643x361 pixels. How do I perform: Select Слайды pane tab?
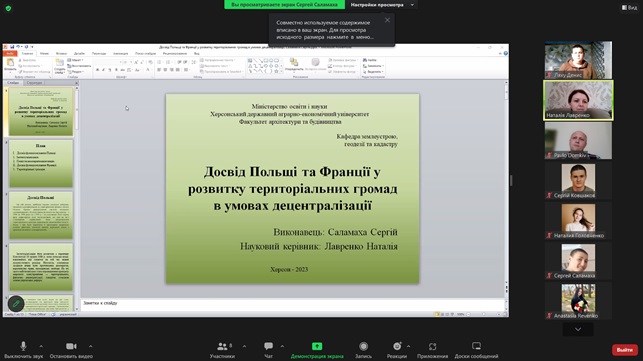[13, 83]
